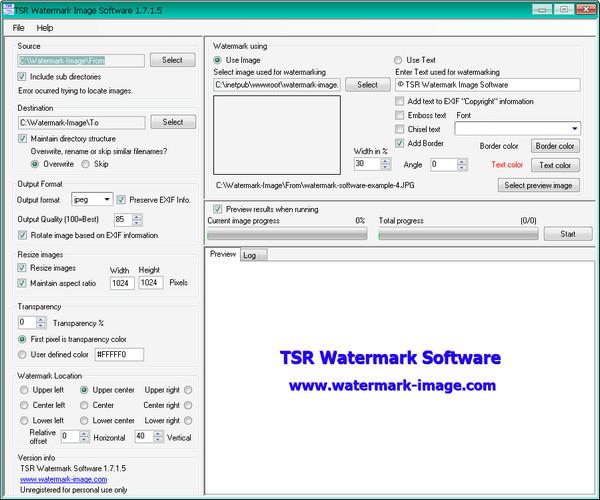This screenshot has height=500, width=600.
Task: Toggle Preview results when running checkbox
Action: 217,209
